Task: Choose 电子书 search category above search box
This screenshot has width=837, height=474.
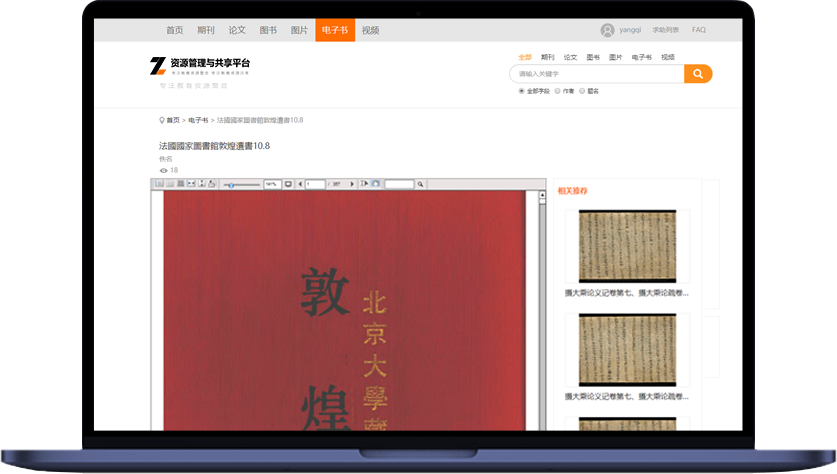Action: tap(642, 57)
